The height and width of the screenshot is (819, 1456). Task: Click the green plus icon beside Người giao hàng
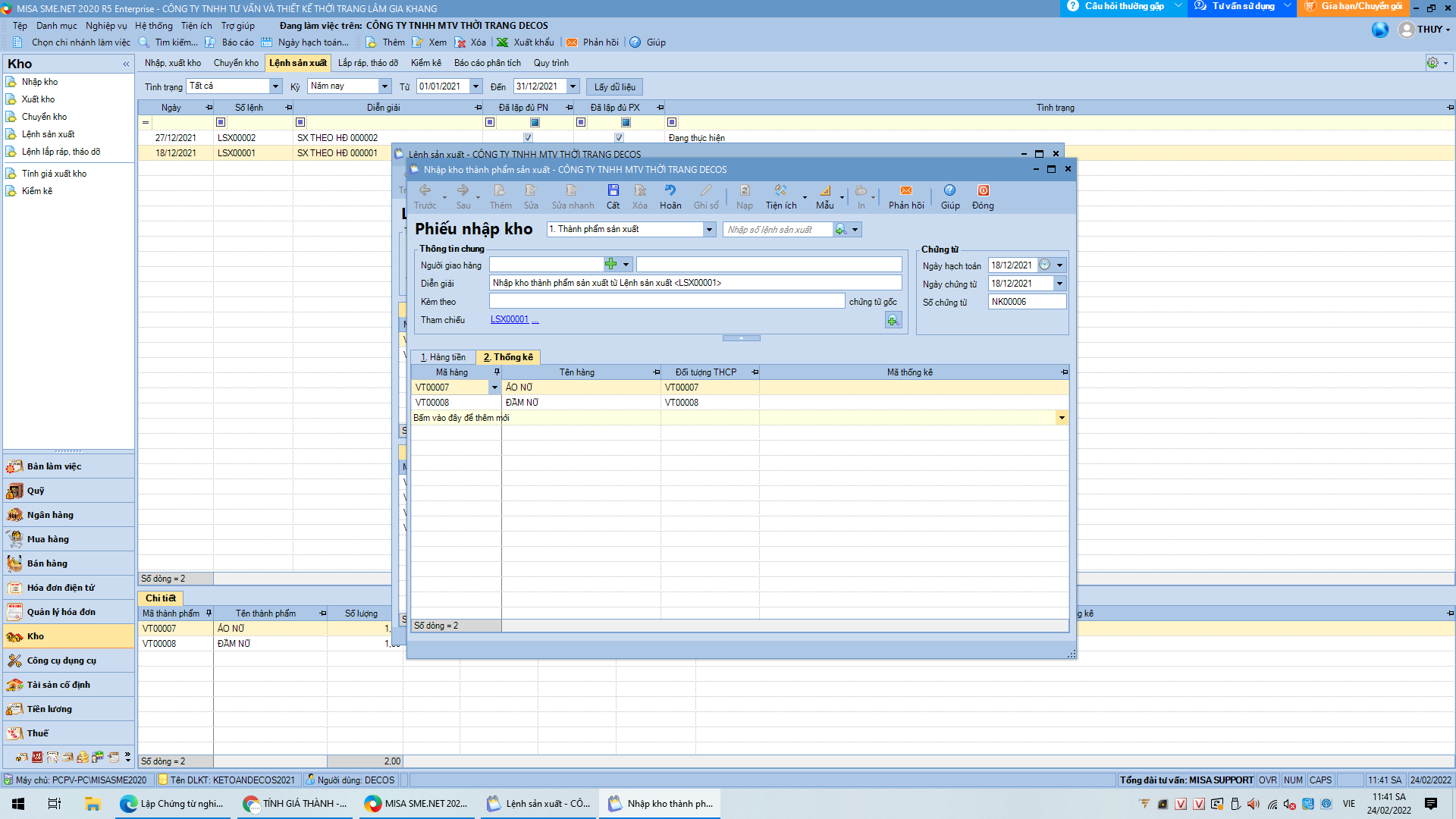[x=611, y=264]
